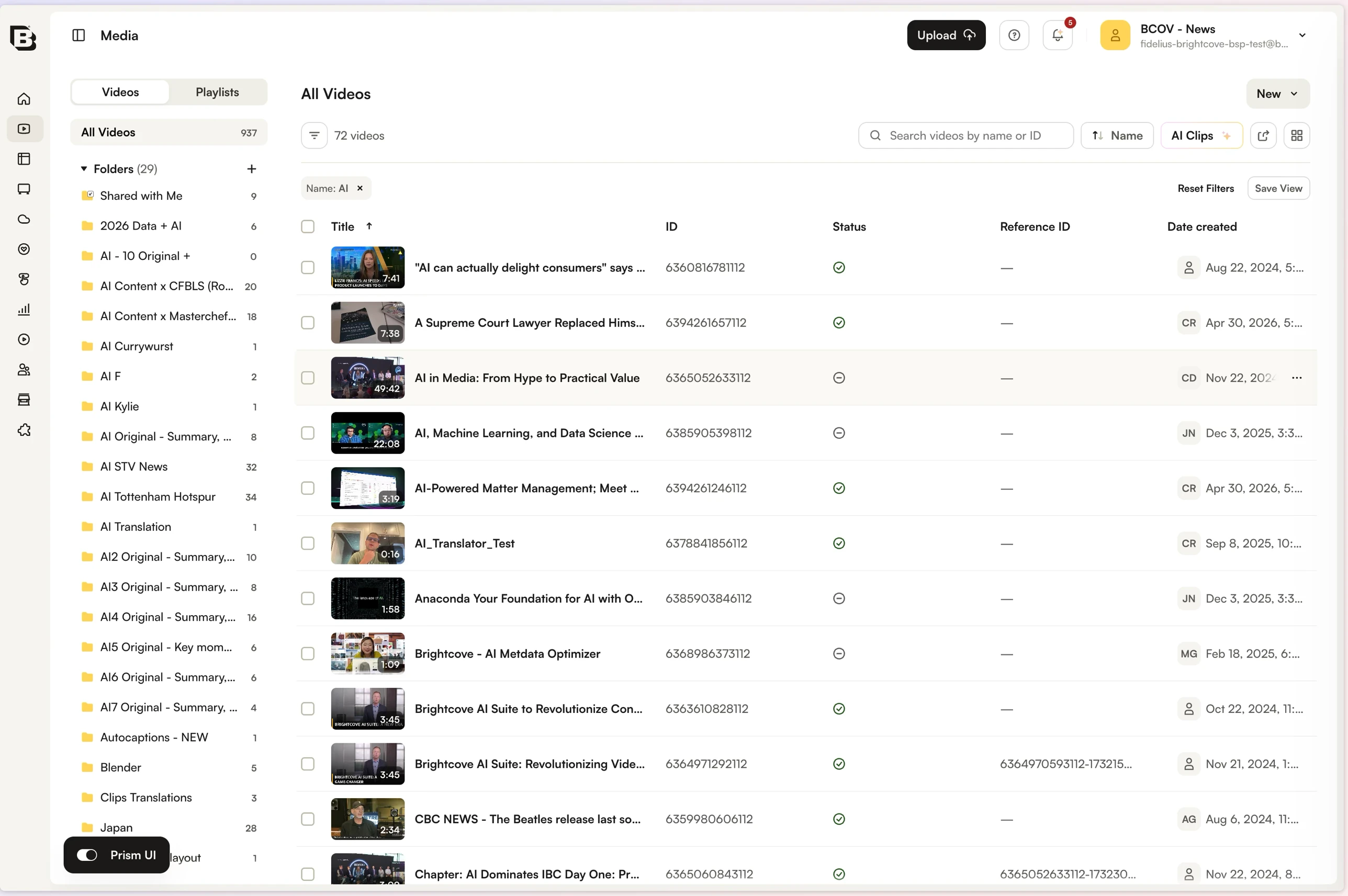1348x896 pixels.
Task: Add a new folder with plus icon
Action: point(252,169)
